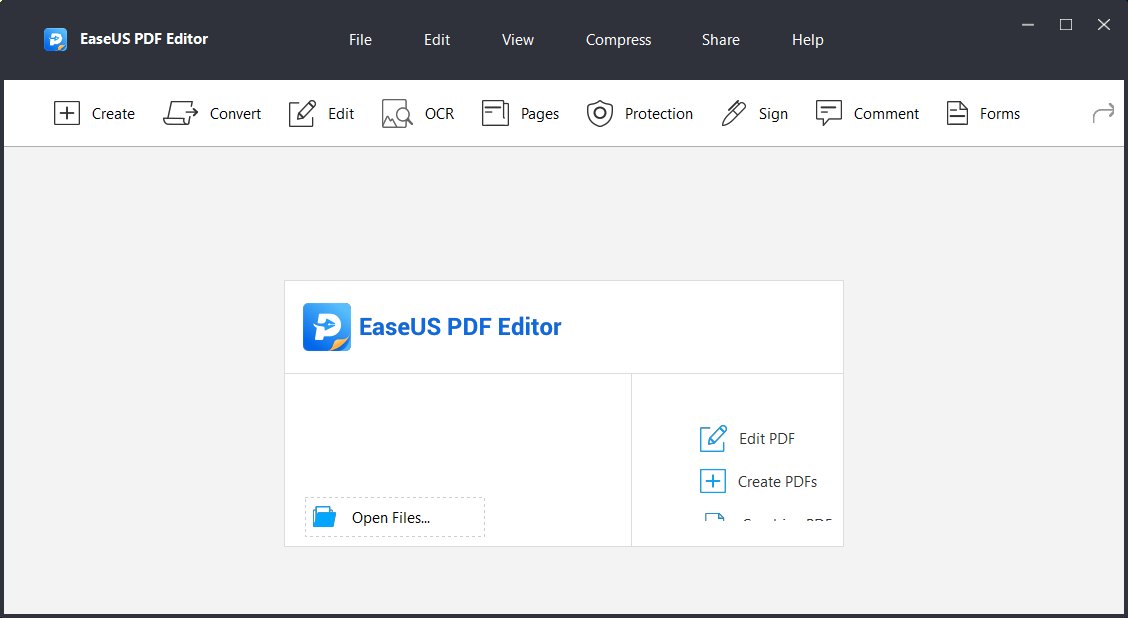Screen dimensions: 1128x618
Task: Open the View menu
Action: (x=518, y=40)
